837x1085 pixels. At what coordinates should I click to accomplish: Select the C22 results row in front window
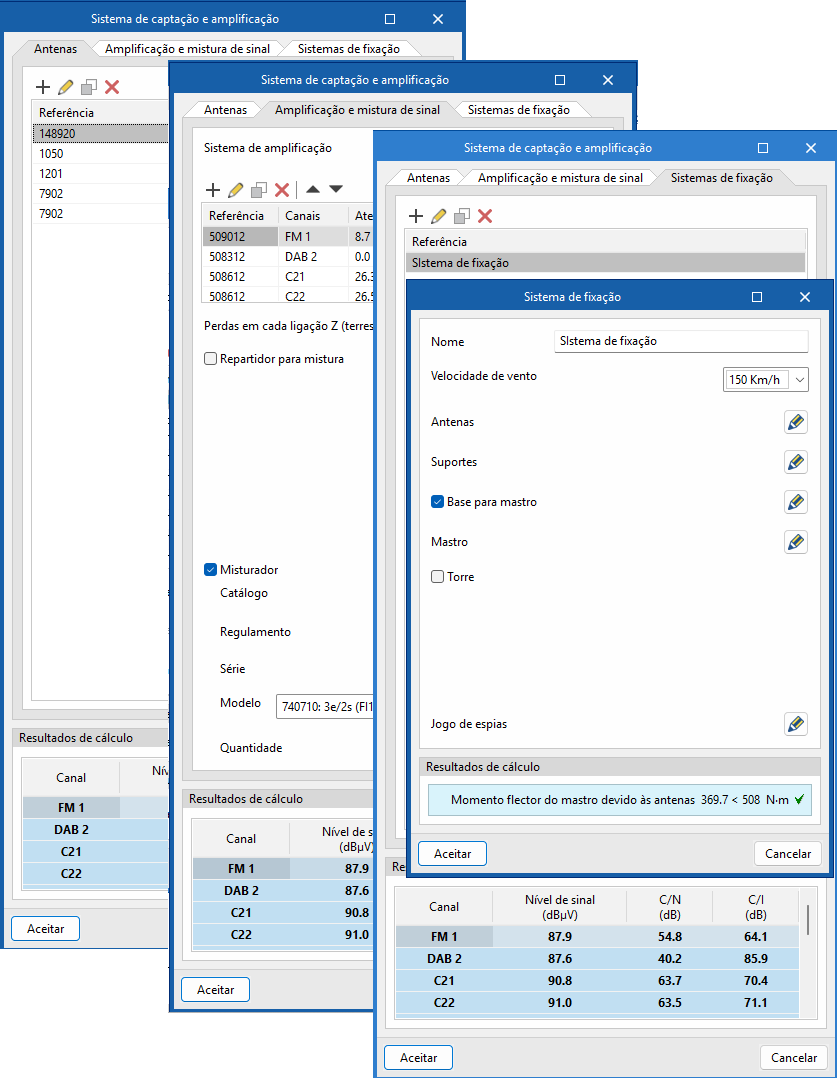tap(597, 1003)
